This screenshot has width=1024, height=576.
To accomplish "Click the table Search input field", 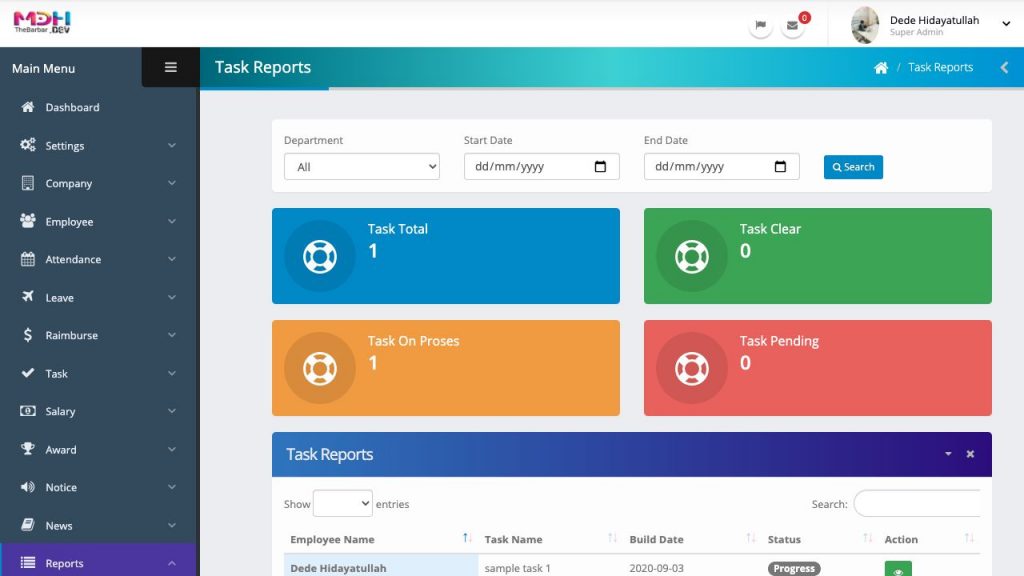I will click(x=916, y=504).
